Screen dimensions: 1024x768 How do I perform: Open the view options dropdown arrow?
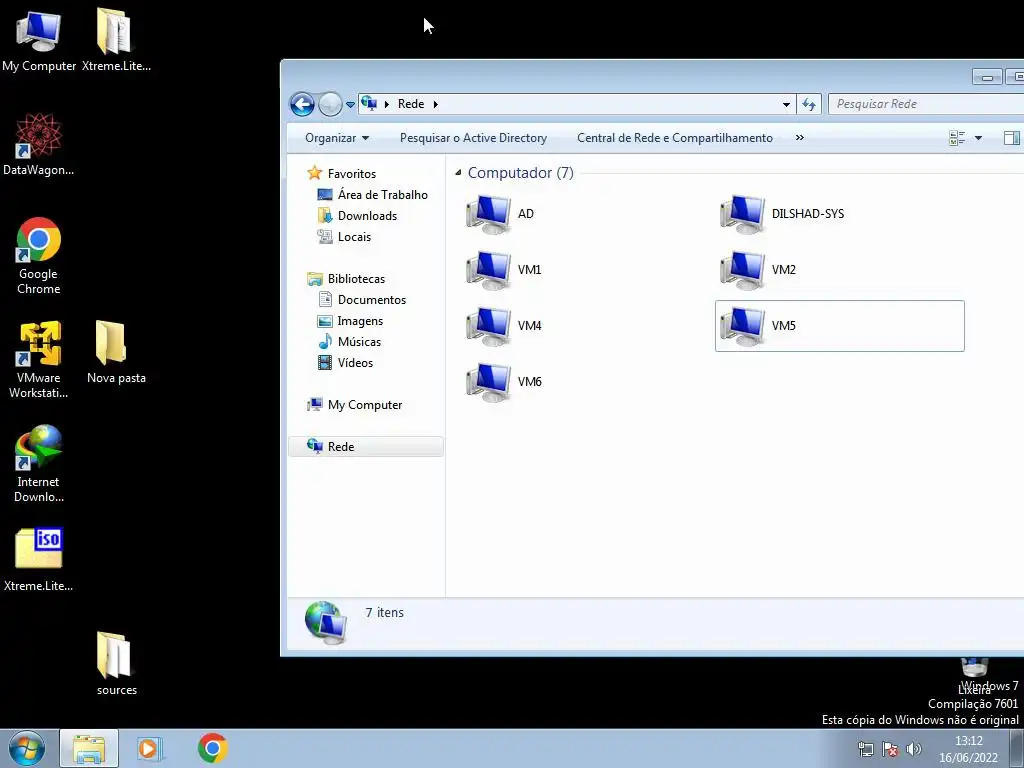(x=978, y=138)
